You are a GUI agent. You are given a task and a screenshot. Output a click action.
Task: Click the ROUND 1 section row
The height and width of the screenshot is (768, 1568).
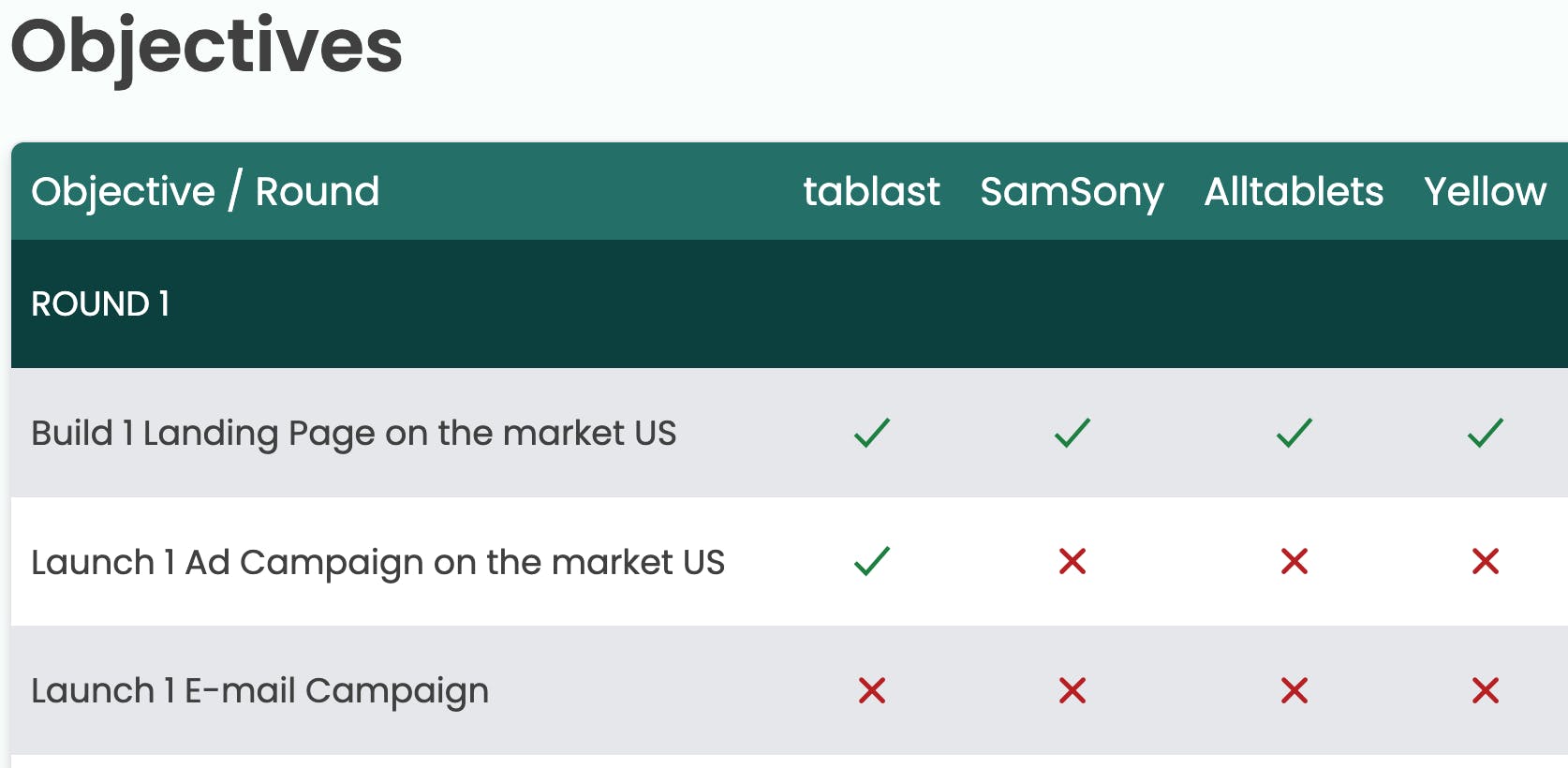pos(100,303)
